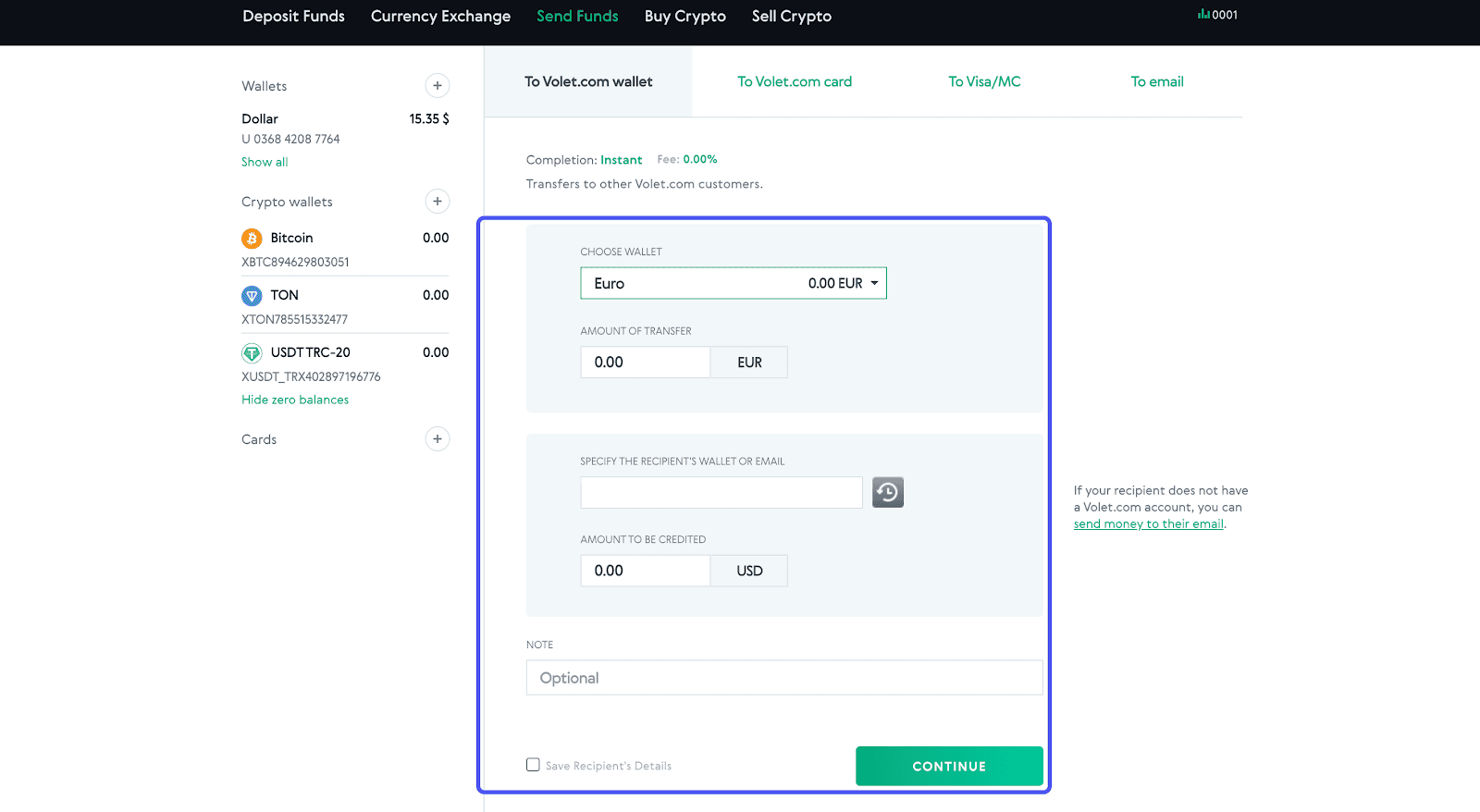This screenshot has height=812, width=1480.
Task: Focus the recipient's wallet or email field
Action: click(721, 492)
